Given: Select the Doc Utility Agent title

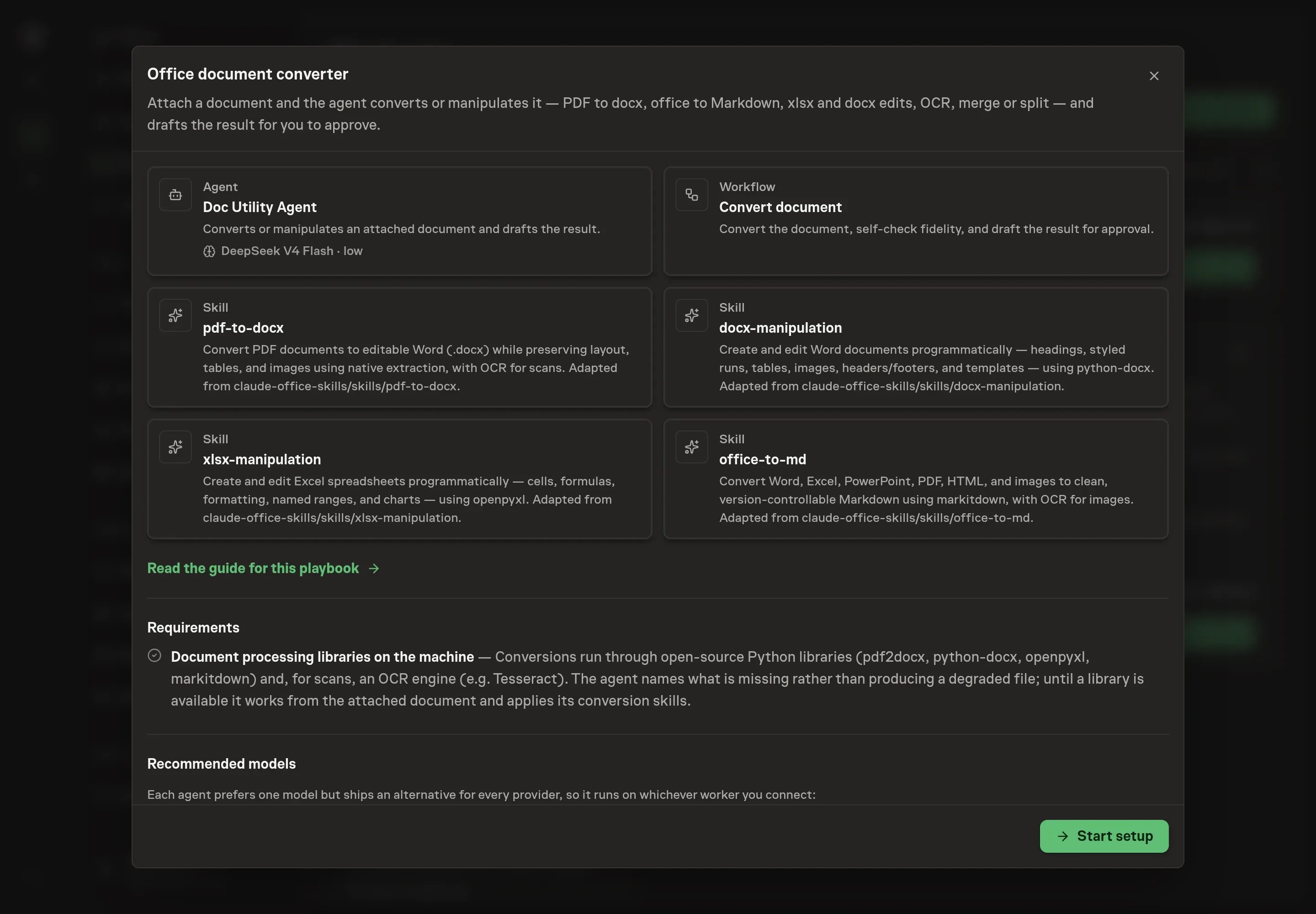Looking at the screenshot, I should click(260, 207).
